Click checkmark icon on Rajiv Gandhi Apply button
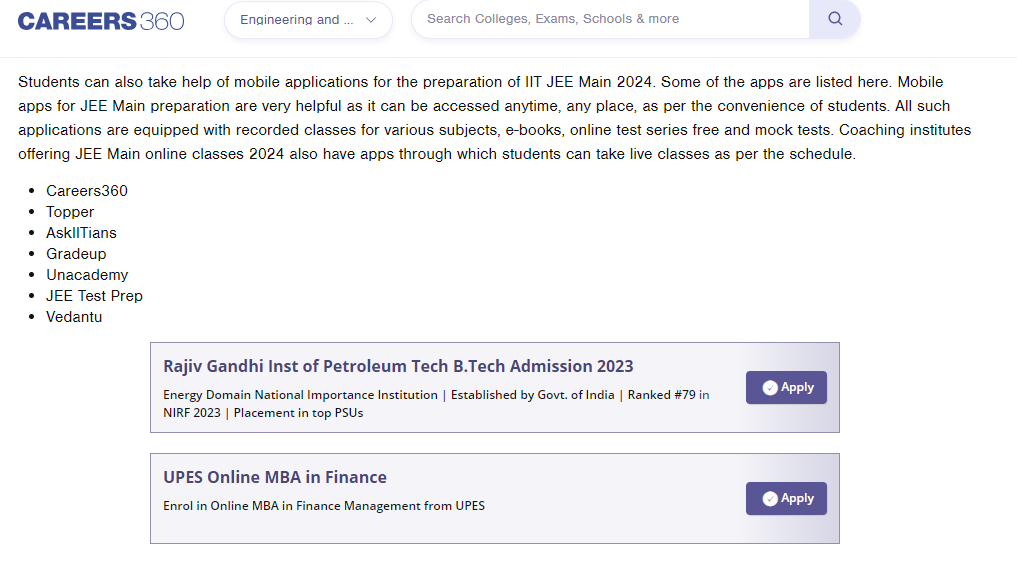1017x563 pixels. (x=770, y=388)
